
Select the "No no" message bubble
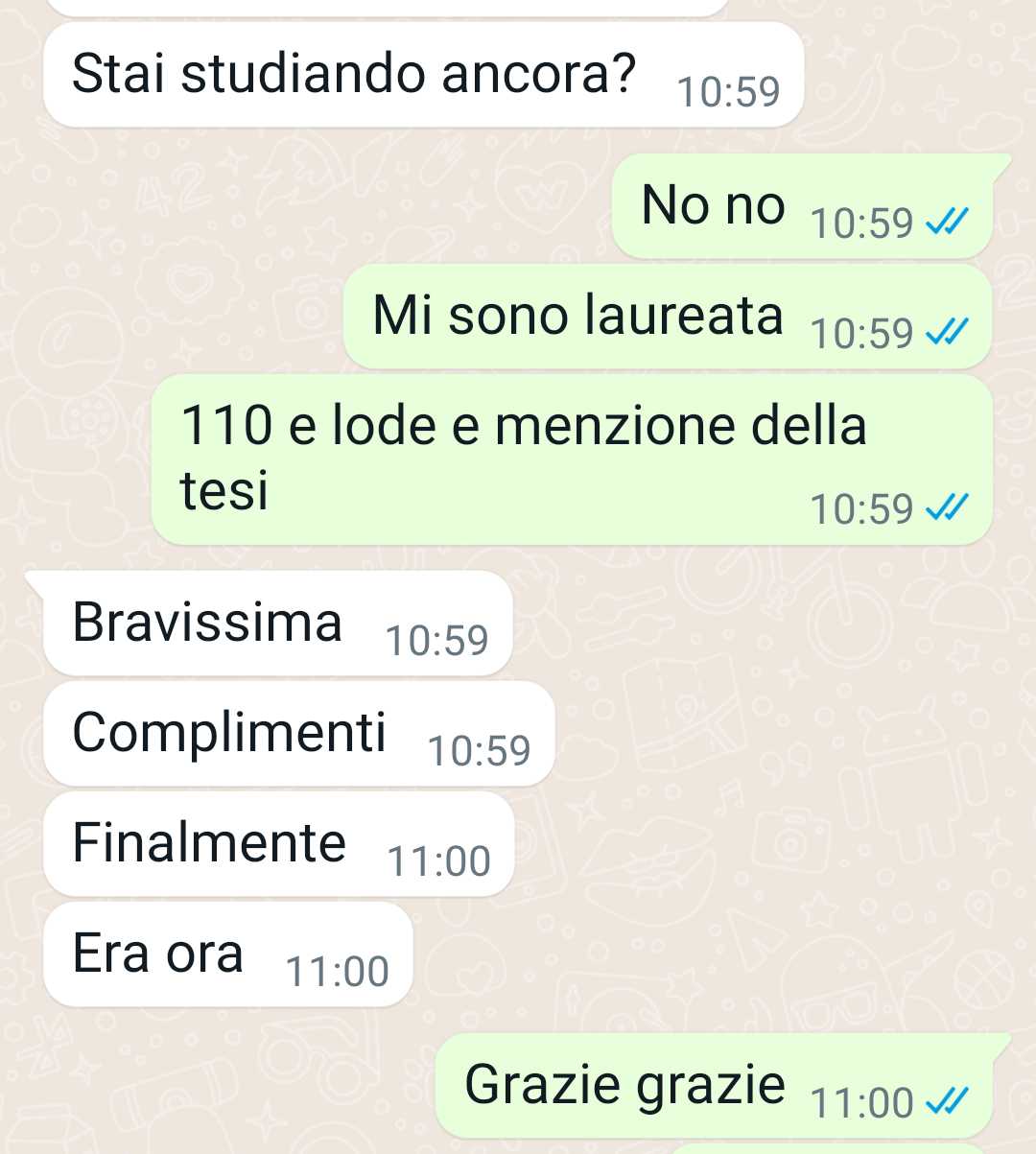[803, 206]
